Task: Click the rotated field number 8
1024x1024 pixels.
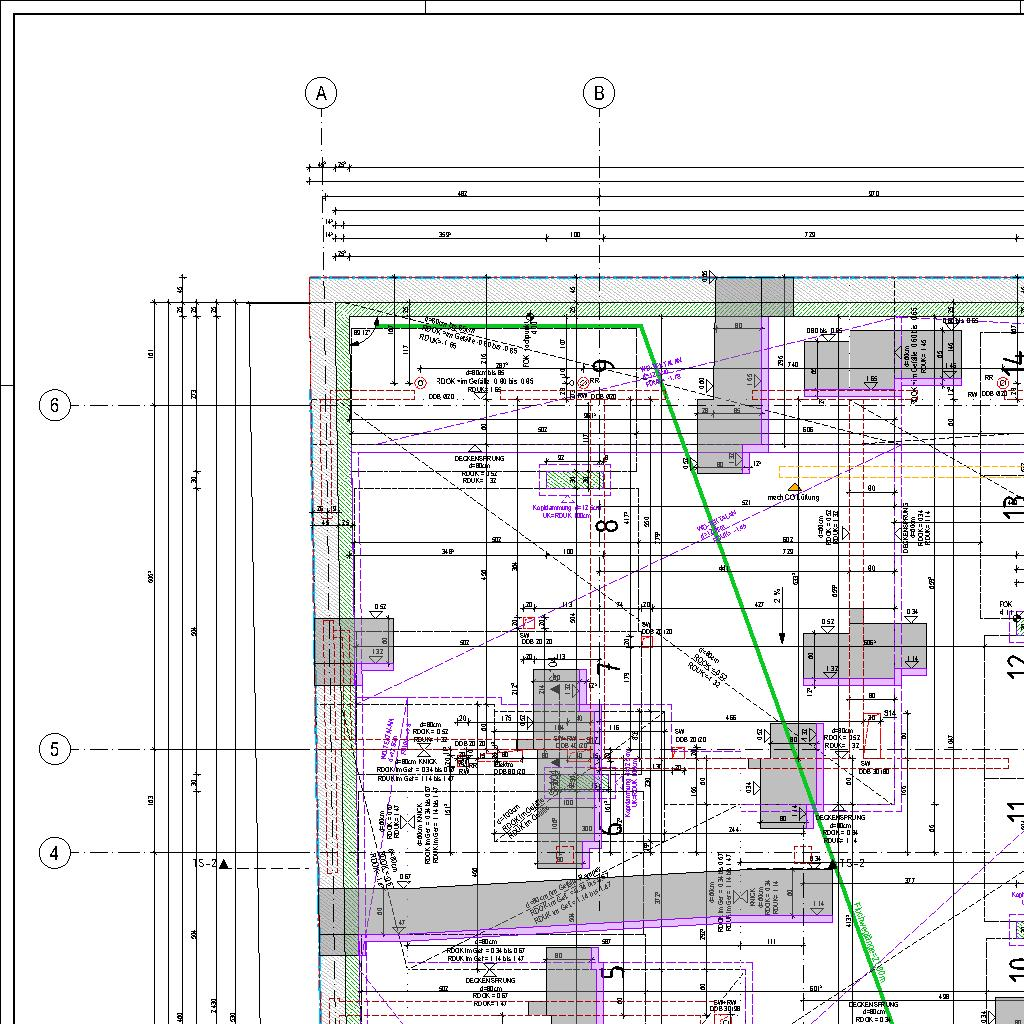Action: point(607,524)
